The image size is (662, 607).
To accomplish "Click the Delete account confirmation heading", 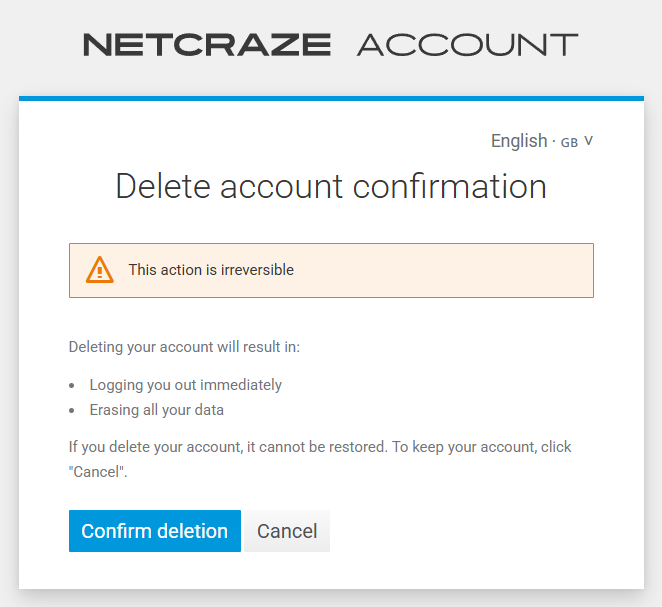I will pos(331,187).
